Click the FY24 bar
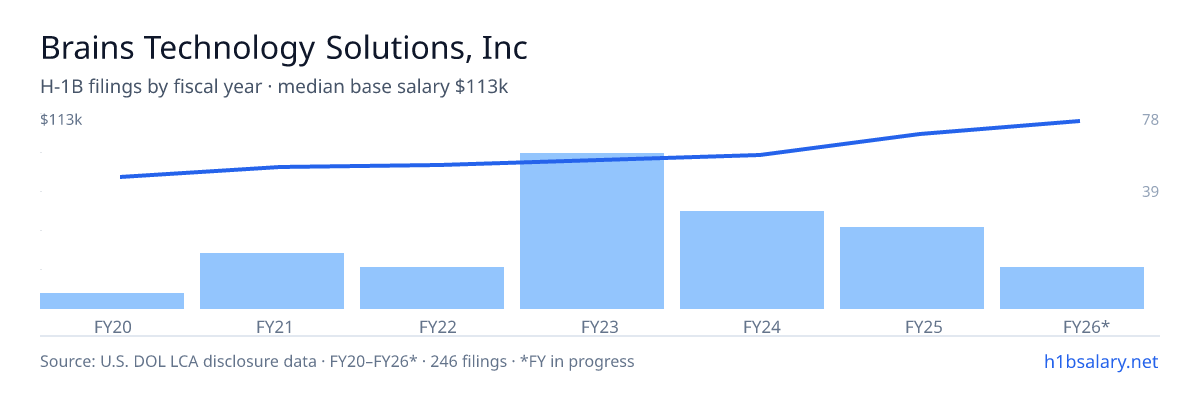Screen dimensions: 1200x400 coord(752,260)
